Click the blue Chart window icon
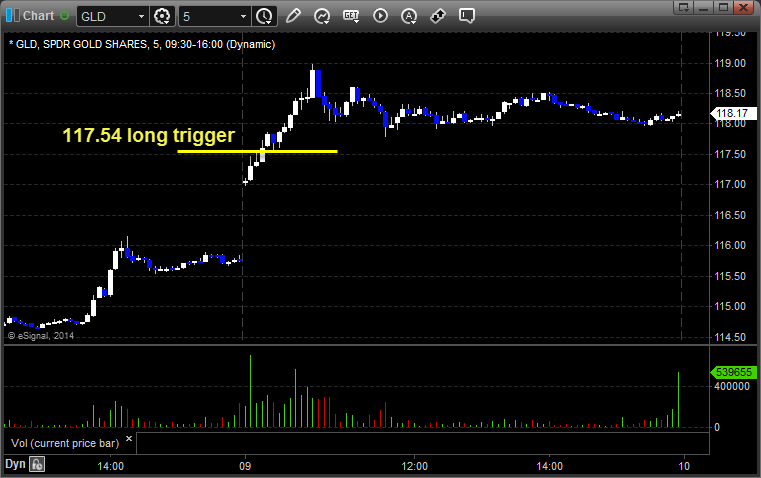Viewport: 761px width, 478px height. click(13, 16)
